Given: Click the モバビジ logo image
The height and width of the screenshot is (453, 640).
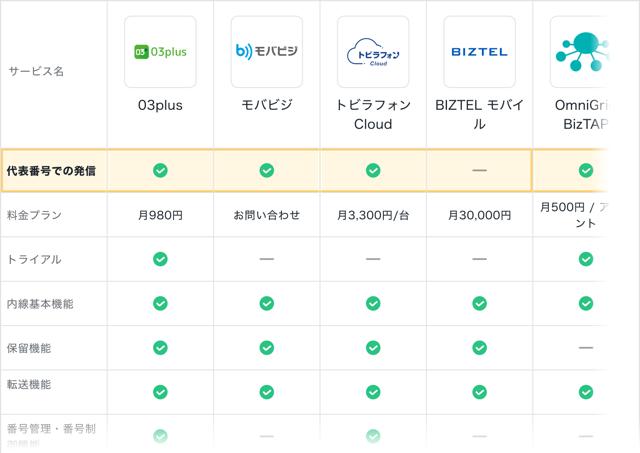Looking at the screenshot, I should pyautogui.click(x=266, y=52).
